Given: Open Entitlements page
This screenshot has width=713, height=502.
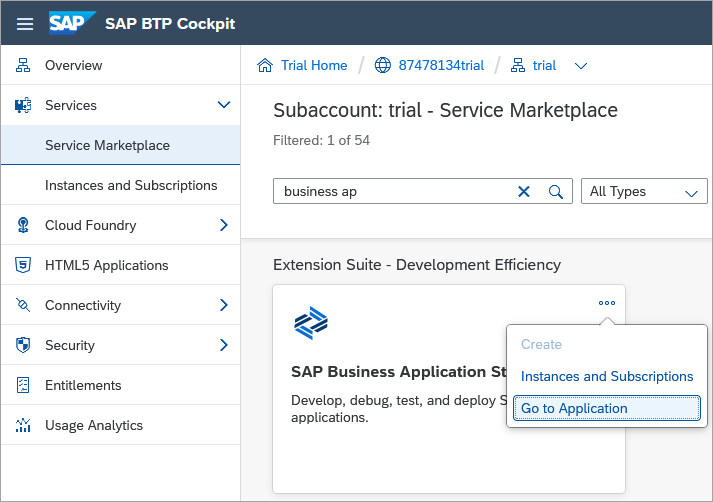Looking at the screenshot, I should [x=83, y=385].
